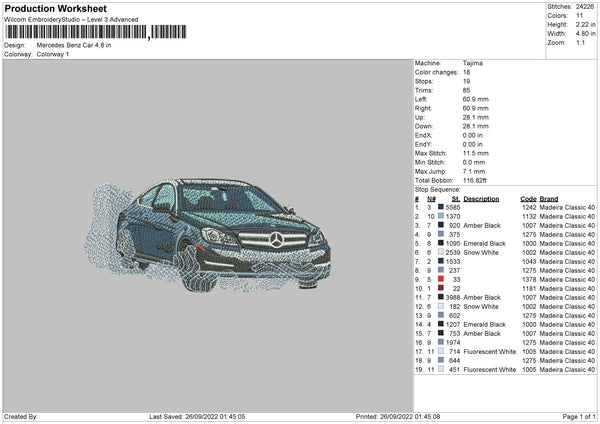
Task: Click the barcode under the worksheet title
Action: click(x=96, y=32)
